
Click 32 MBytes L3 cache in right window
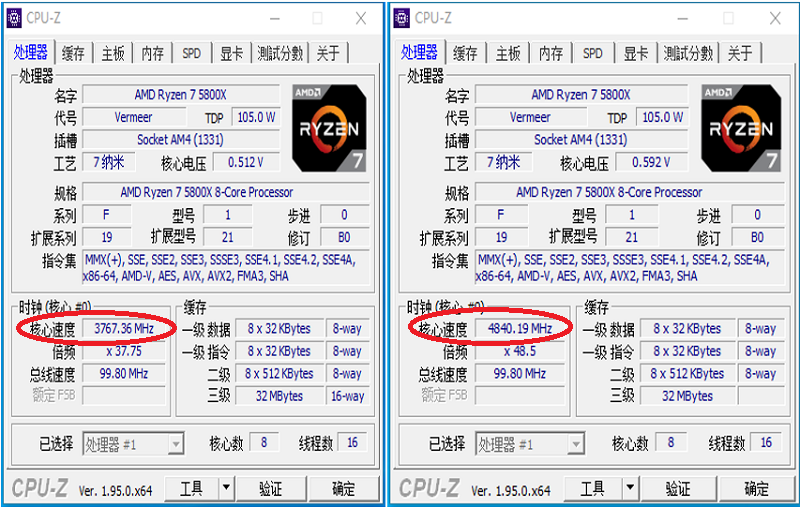point(687,396)
